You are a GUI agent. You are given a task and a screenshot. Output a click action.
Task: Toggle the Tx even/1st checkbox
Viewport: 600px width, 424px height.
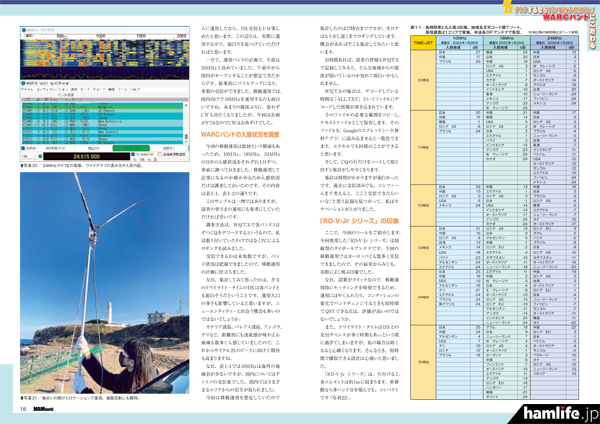pos(133,154)
